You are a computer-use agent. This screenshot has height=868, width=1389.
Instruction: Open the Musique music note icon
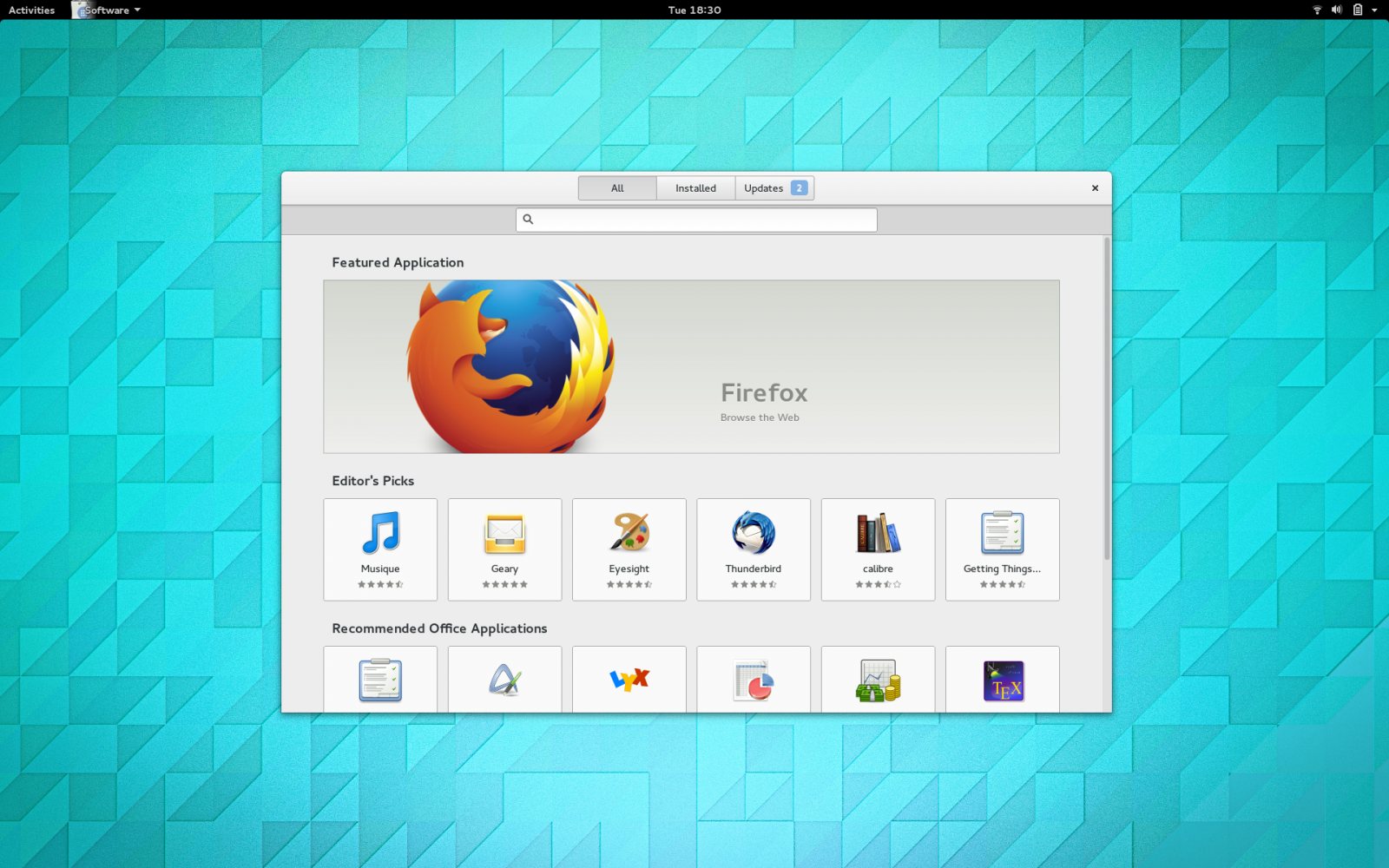pos(380,532)
